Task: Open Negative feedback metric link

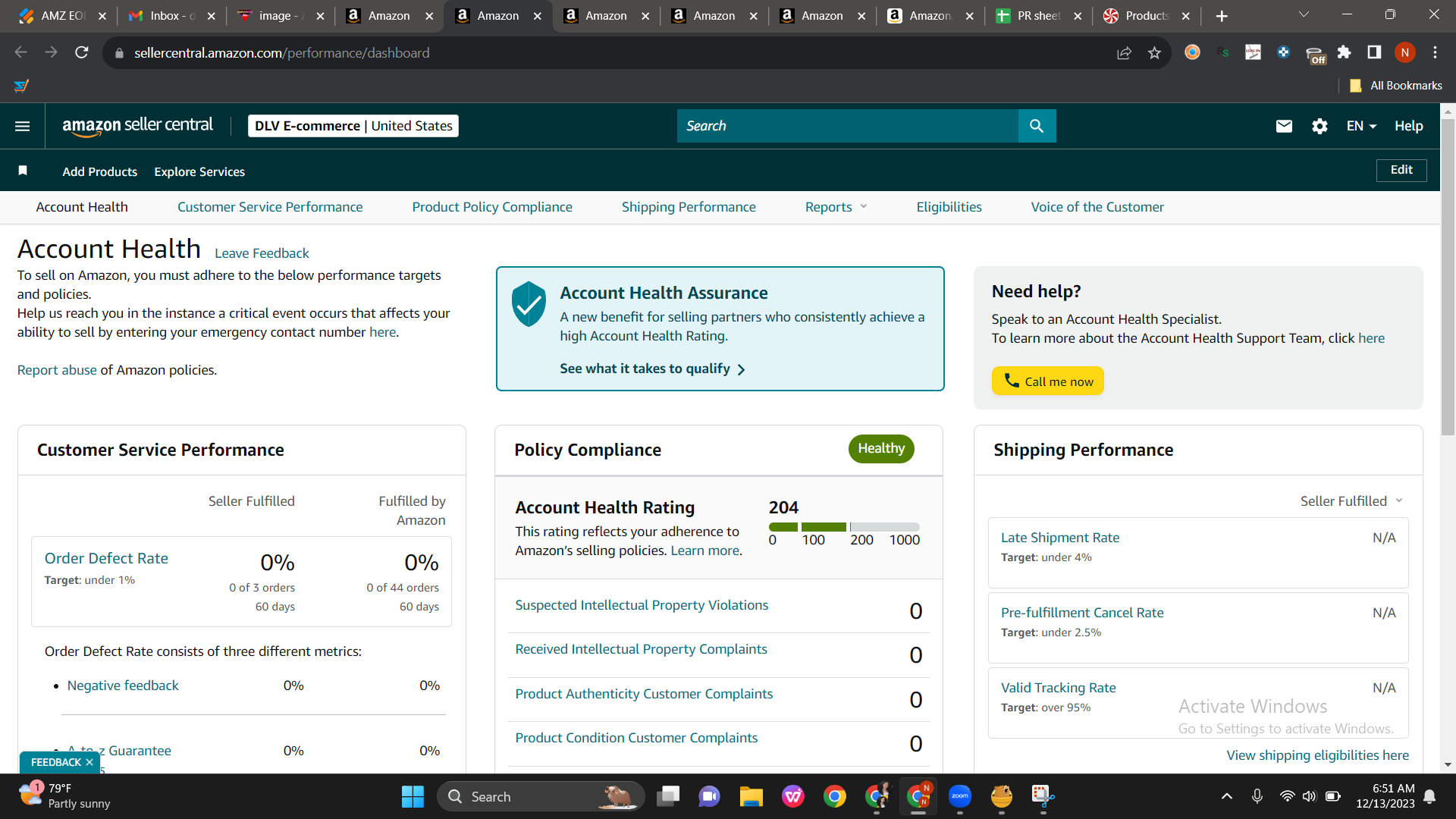Action: tap(123, 686)
